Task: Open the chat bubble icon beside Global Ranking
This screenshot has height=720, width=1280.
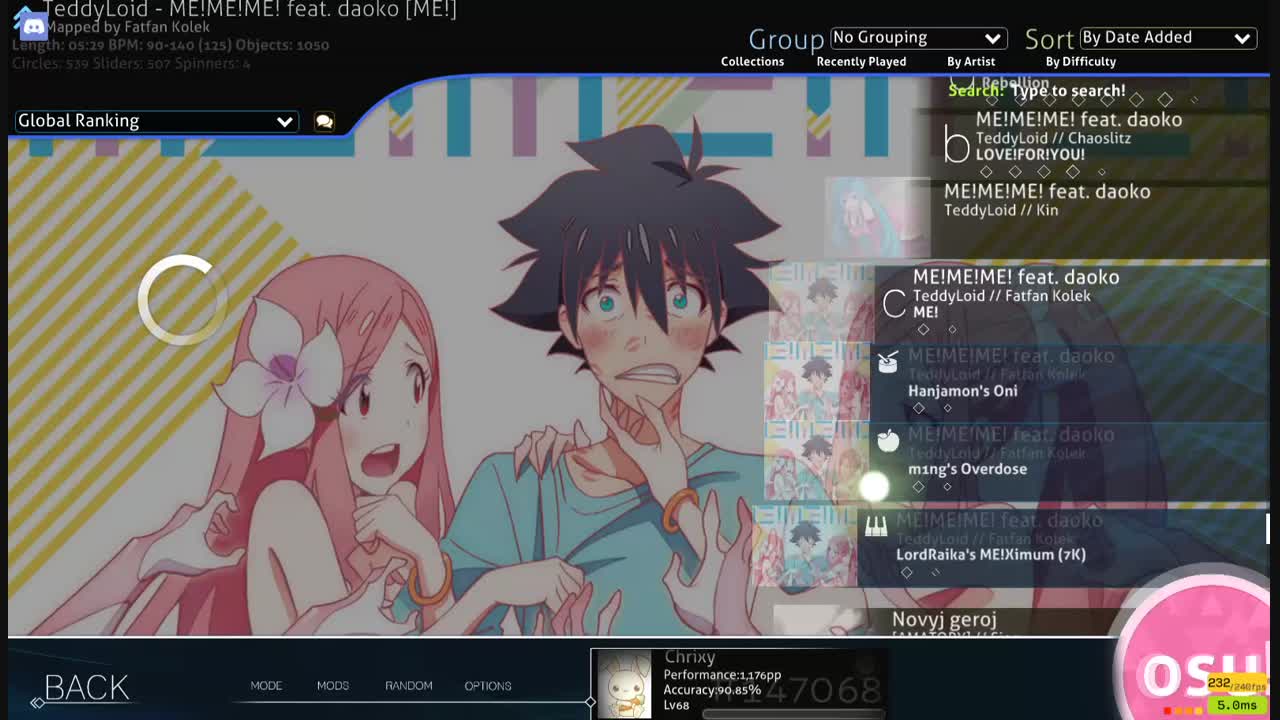Action: click(x=324, y=121)
